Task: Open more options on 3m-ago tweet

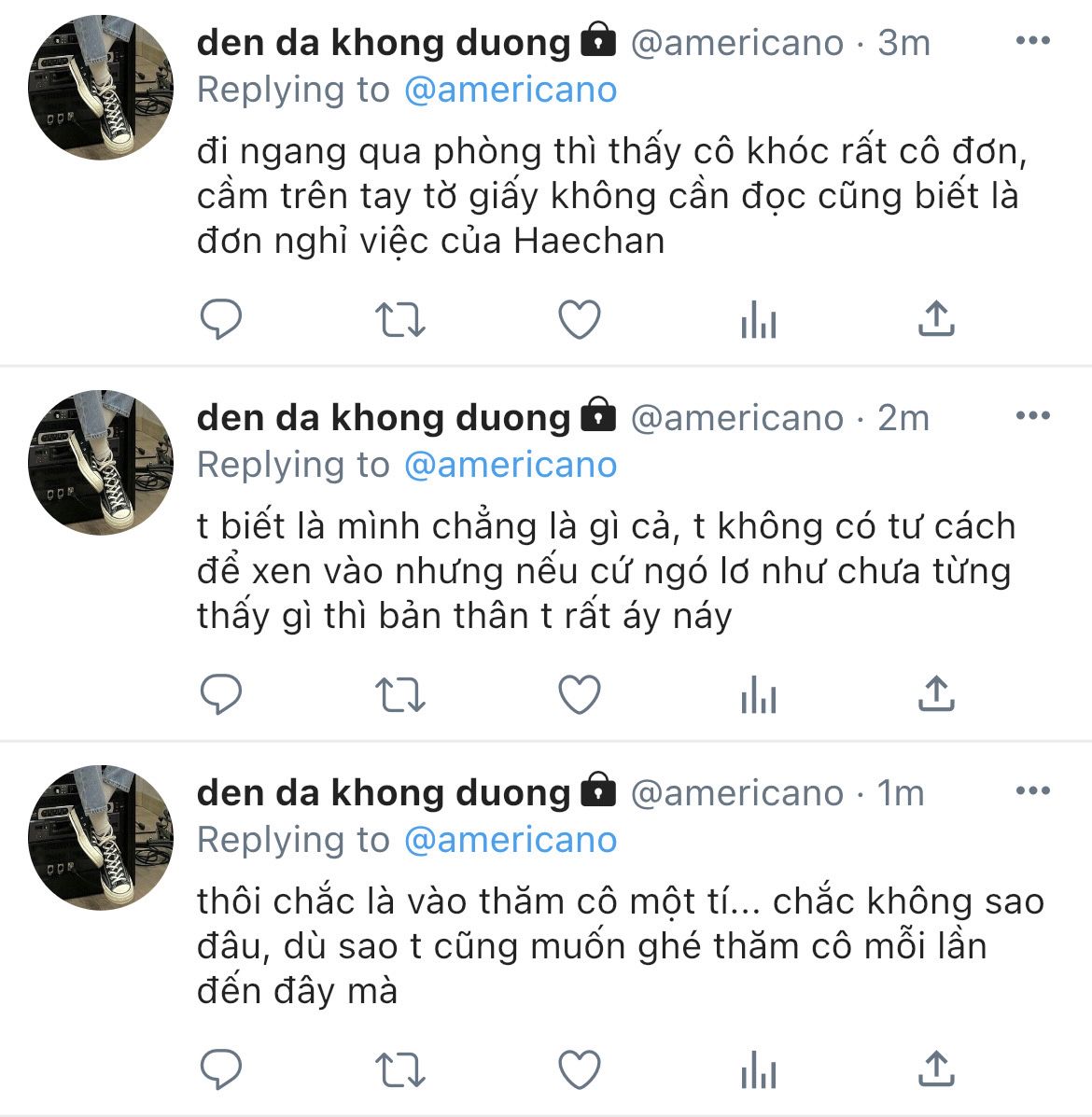Action: point(1032,41)
